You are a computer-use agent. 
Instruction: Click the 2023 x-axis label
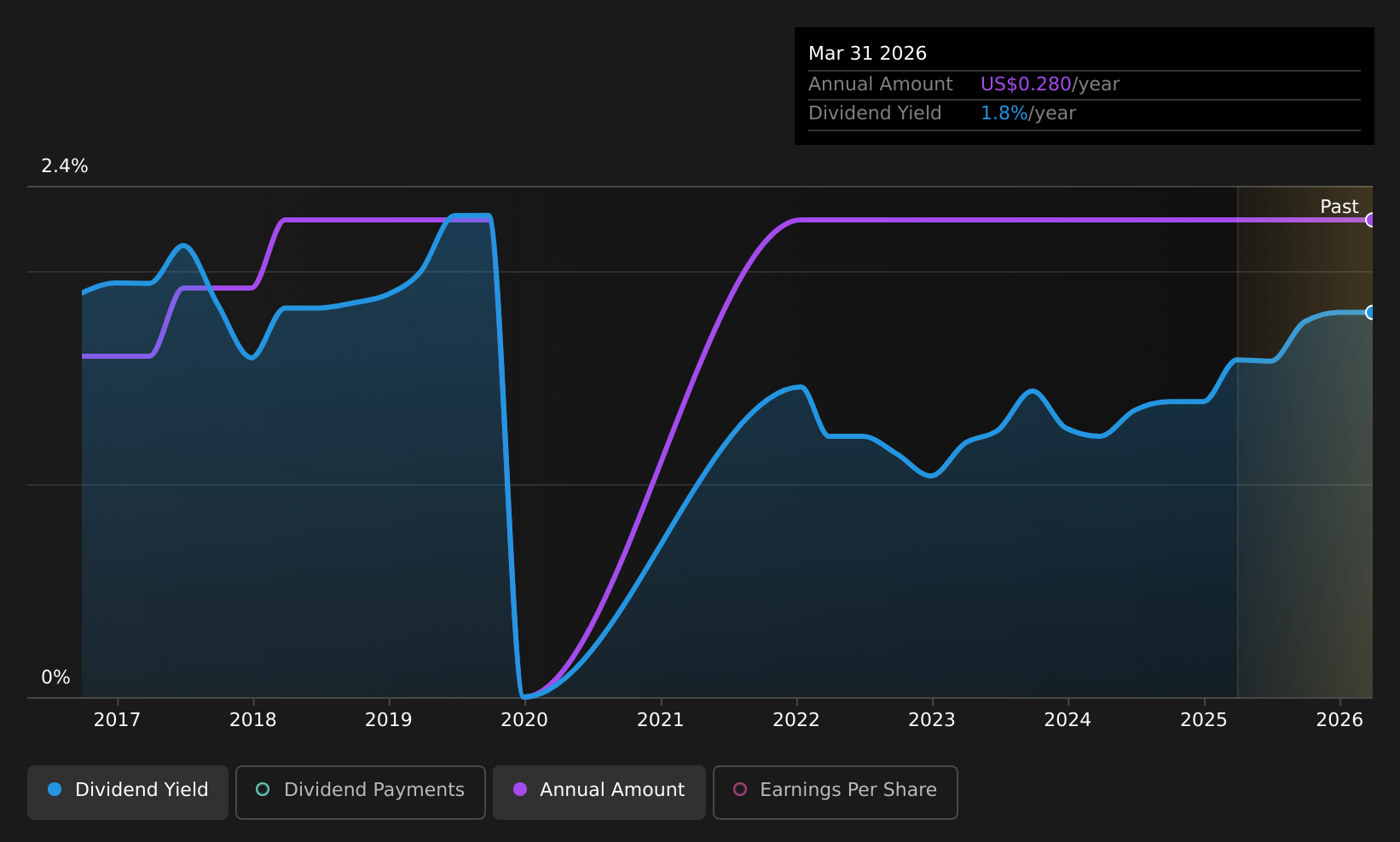pyautogui.click(x=932, y=720)
